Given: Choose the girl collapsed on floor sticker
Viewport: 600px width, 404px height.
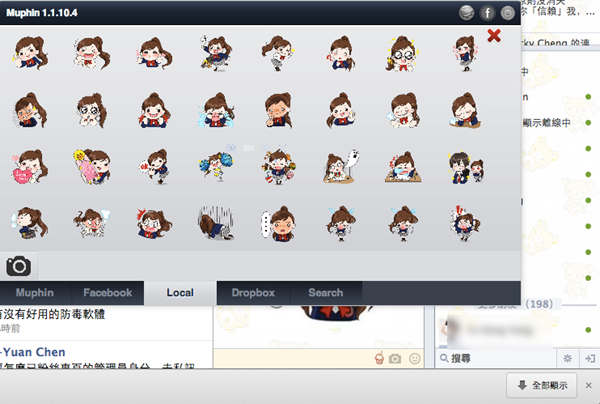Looking at the screenshot, I should click(x=215, y=223).
